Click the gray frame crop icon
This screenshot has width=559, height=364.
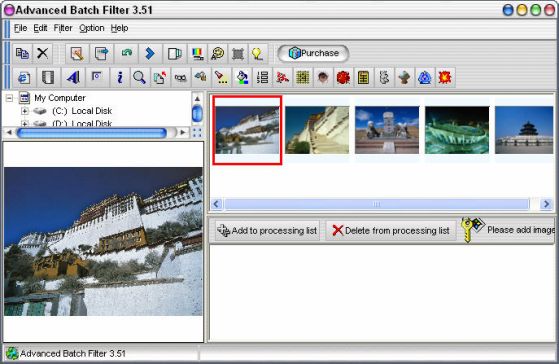point(238,54)
